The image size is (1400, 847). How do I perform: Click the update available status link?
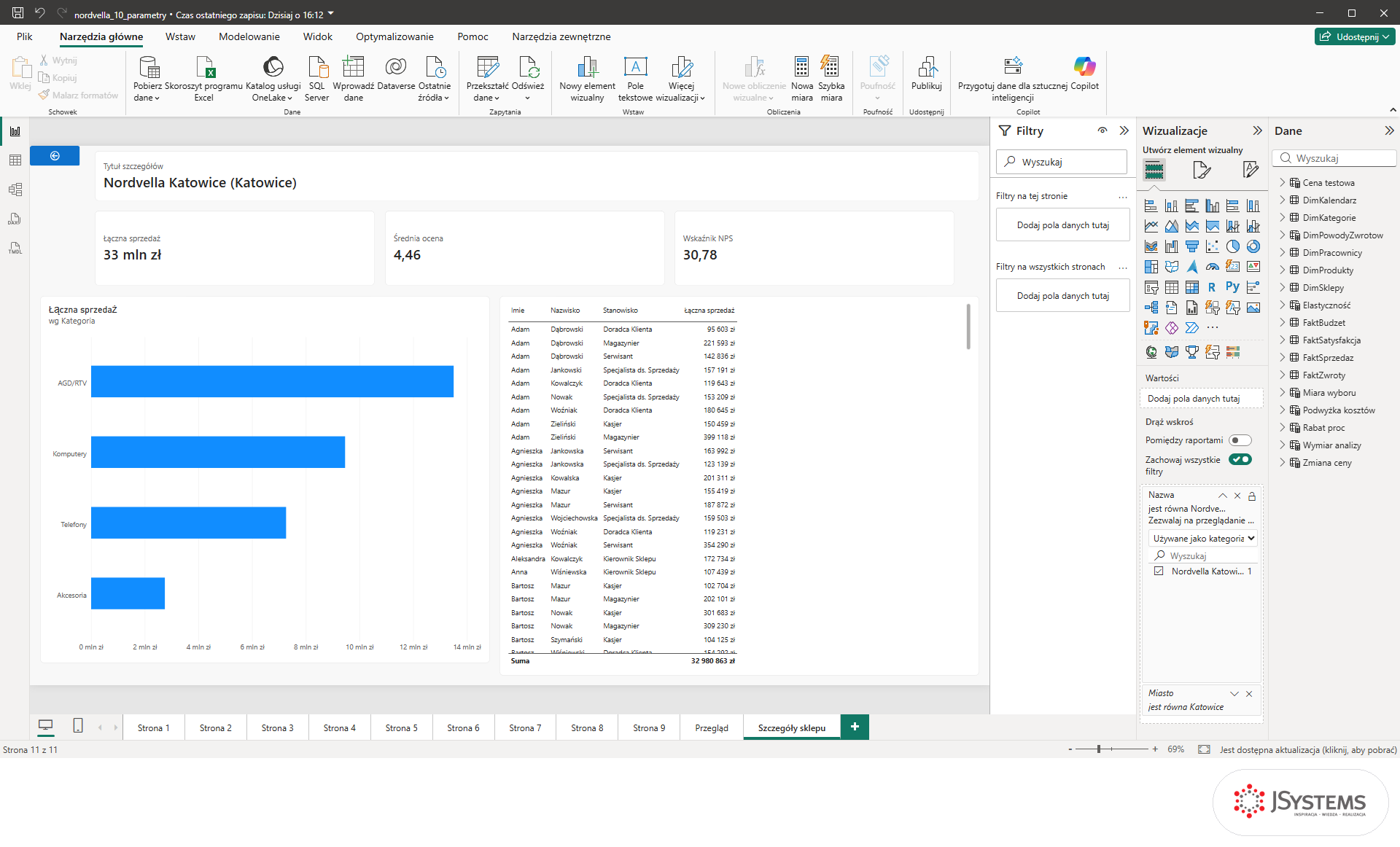point(1308,749)
